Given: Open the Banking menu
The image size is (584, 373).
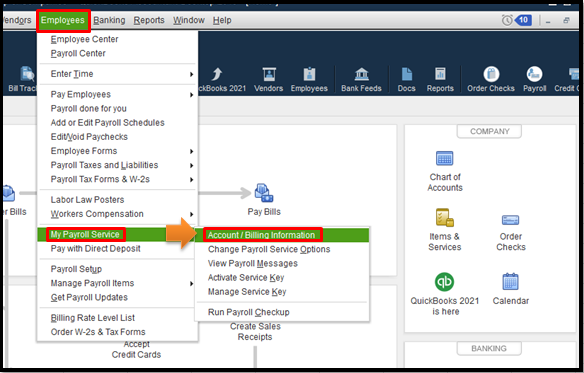Looking at the screenshot, I should point(109,20).
